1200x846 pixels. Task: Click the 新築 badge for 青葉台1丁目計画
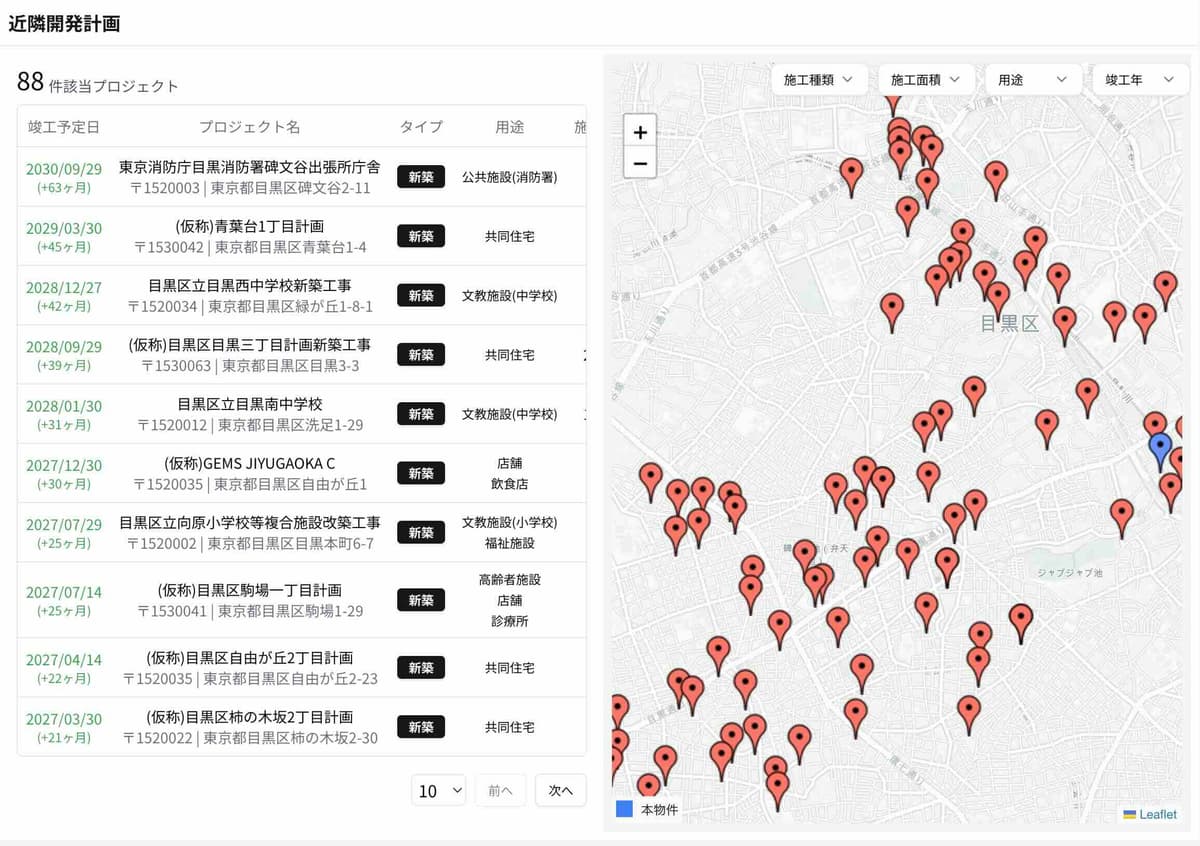click(421, 236)
